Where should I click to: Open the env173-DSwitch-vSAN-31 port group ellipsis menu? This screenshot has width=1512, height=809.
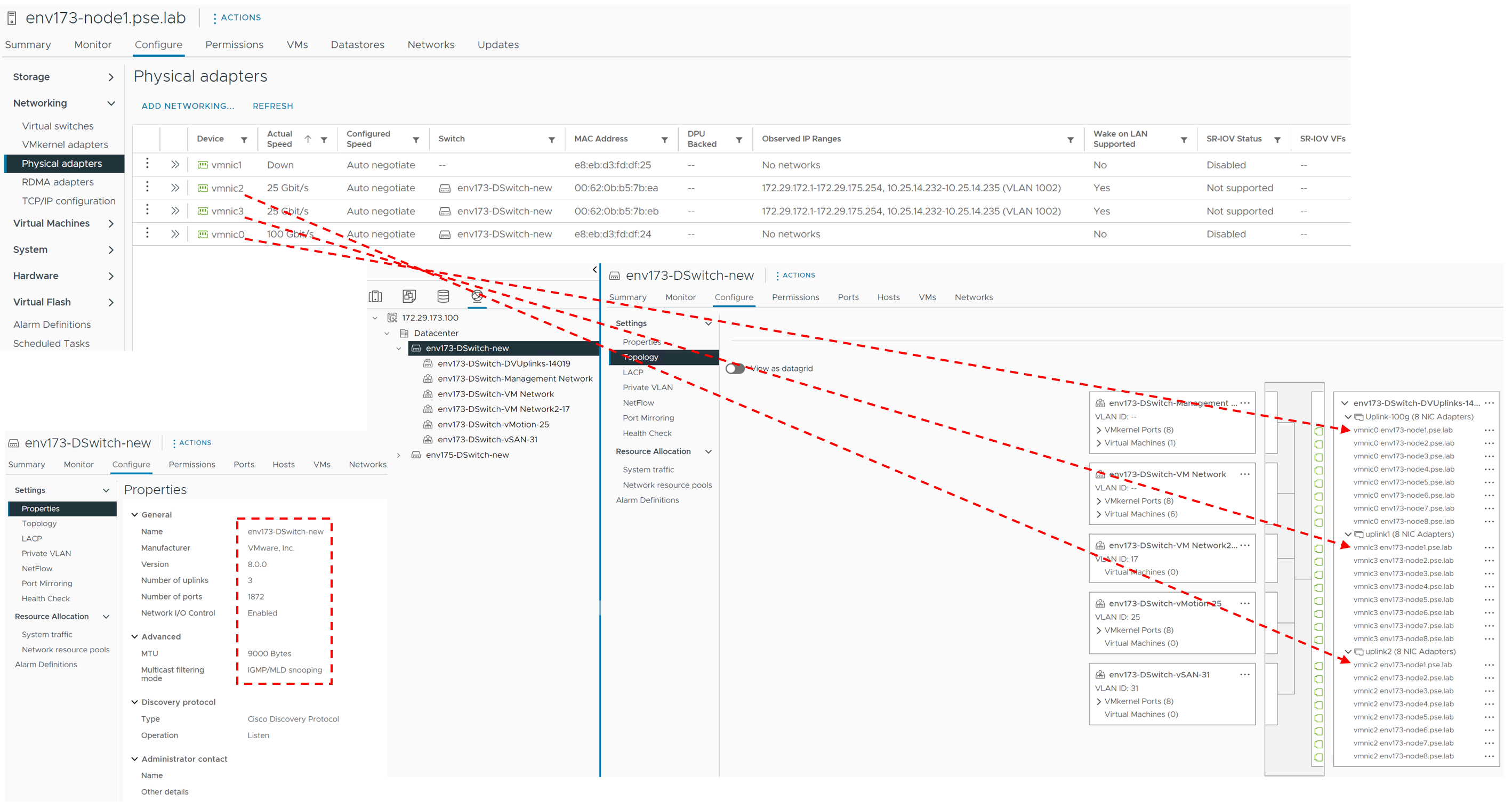click(x=1245, y=675)
